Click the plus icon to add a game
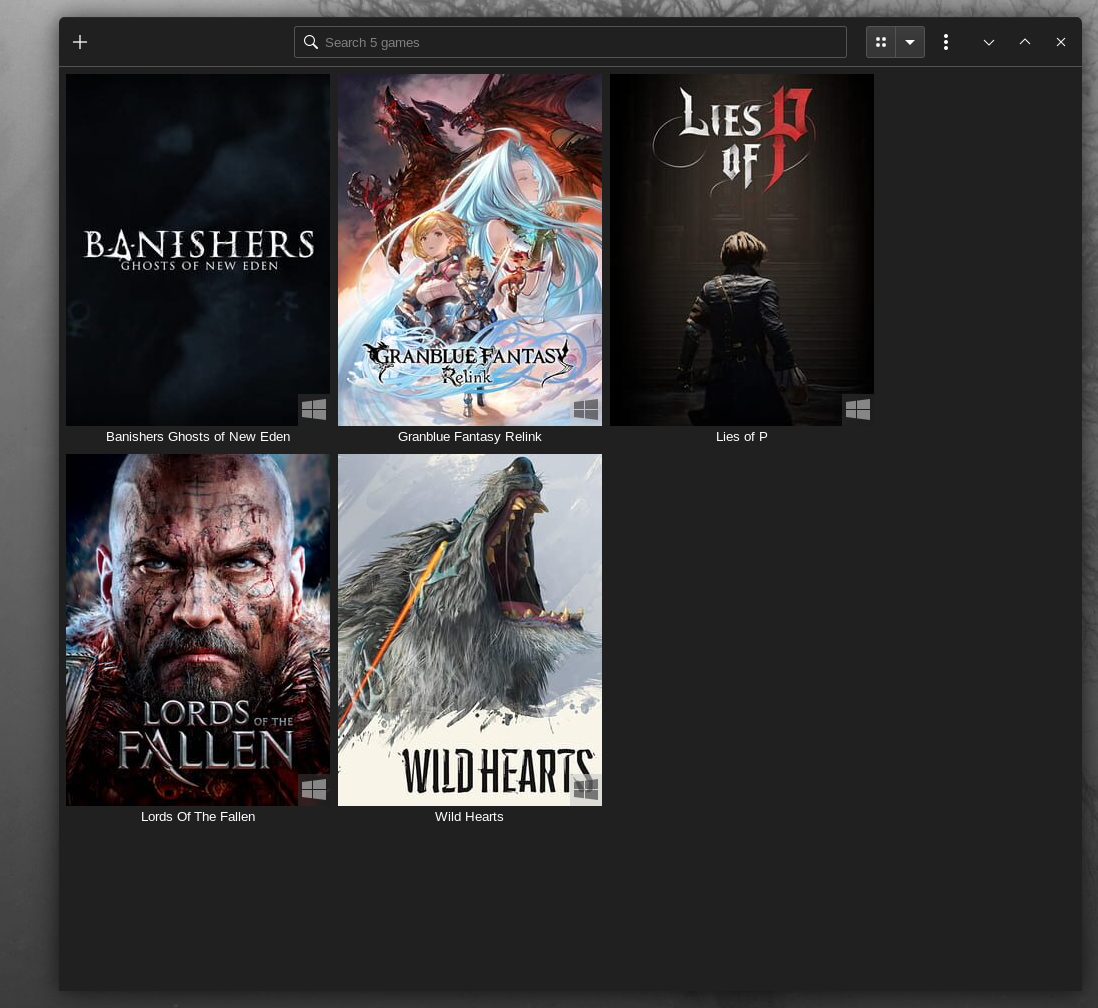This screenshot has width=1098, height=1008. click(x=80, y=42)
